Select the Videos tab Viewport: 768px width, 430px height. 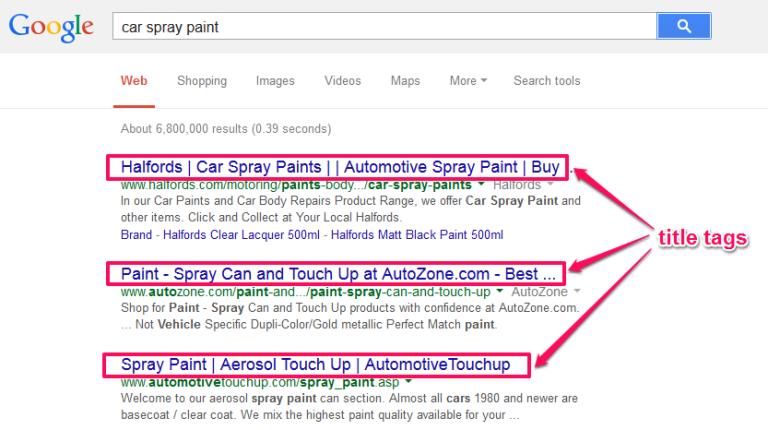tap(342, 81)
